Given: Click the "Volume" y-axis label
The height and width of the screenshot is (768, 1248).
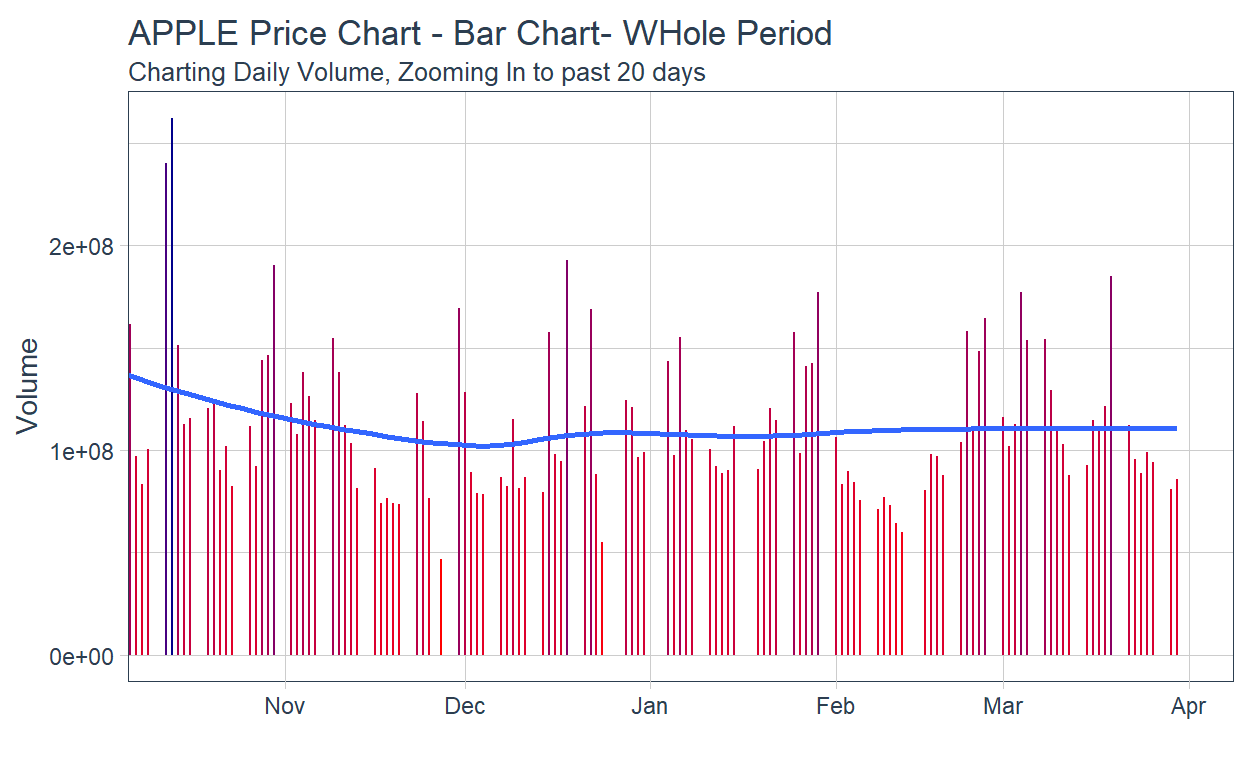Looking at the screenshot, I should [x=29, y=386].
